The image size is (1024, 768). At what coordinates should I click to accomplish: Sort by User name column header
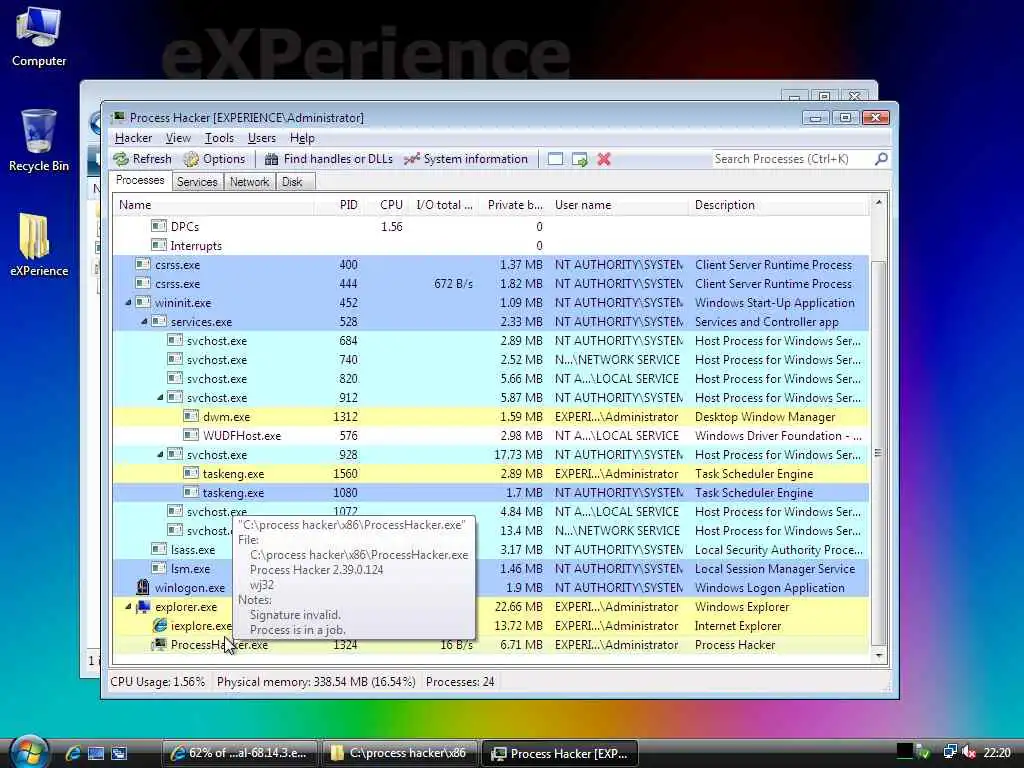618,204
